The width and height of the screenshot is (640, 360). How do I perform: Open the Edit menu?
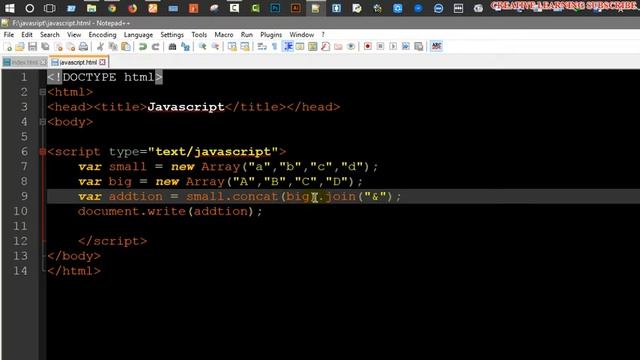click(27, 35)
